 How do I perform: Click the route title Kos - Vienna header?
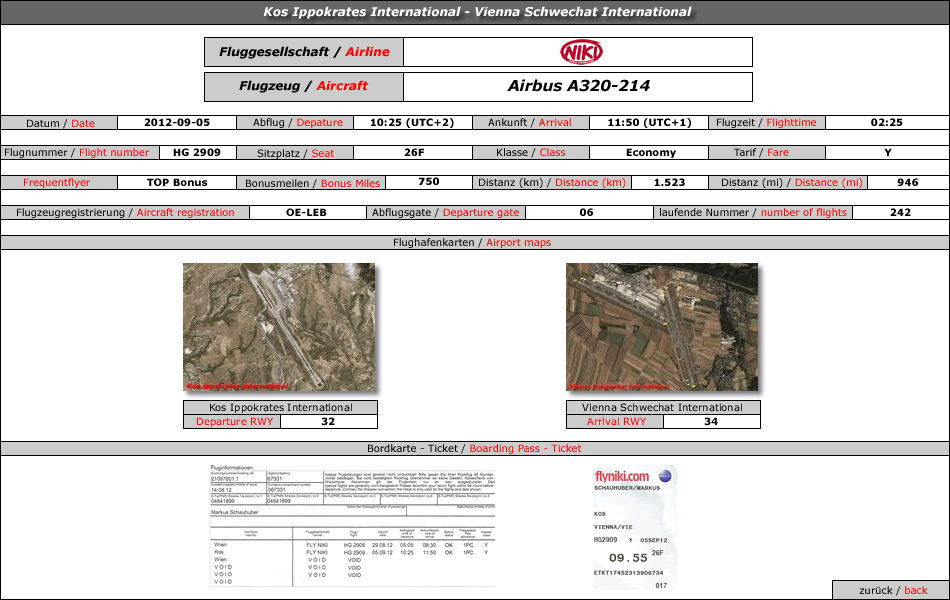[x=475, y=12]
